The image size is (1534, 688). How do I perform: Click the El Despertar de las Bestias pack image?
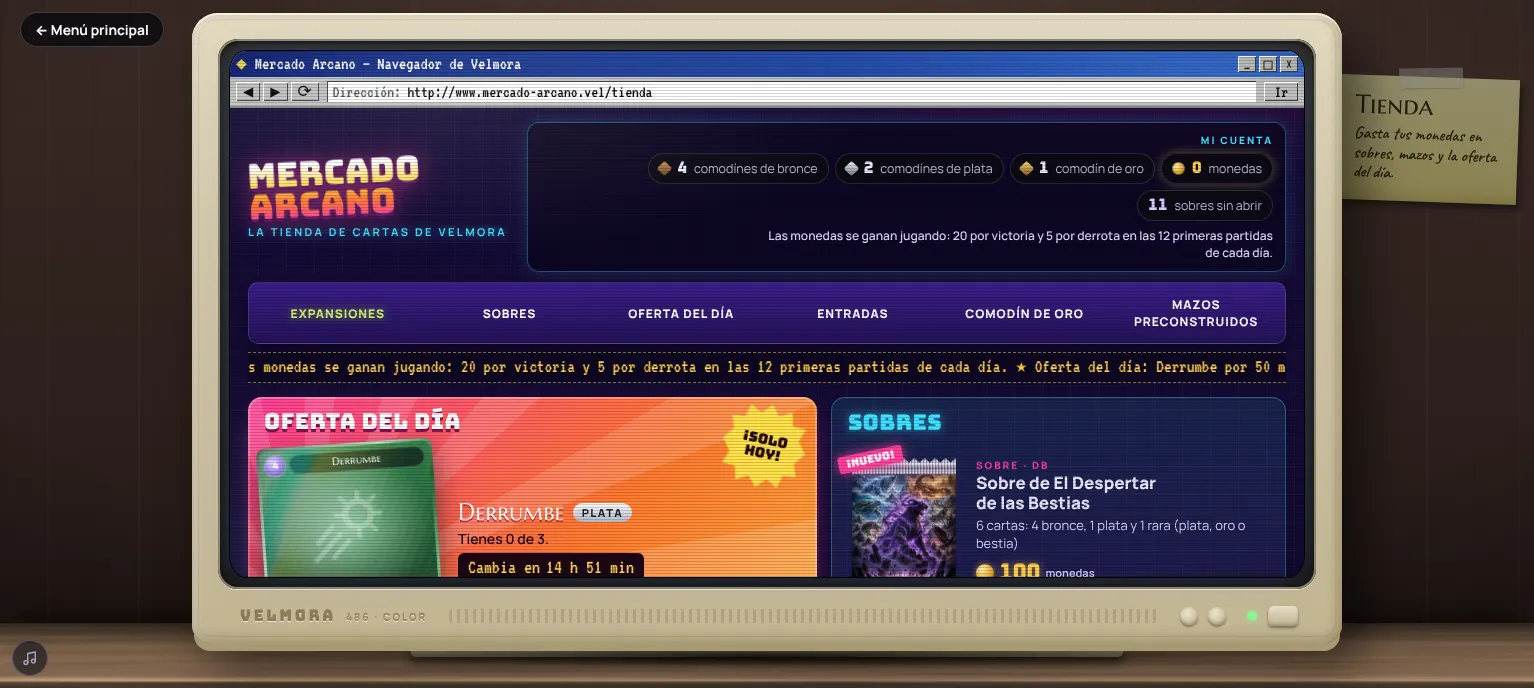(x=904, y=520)
